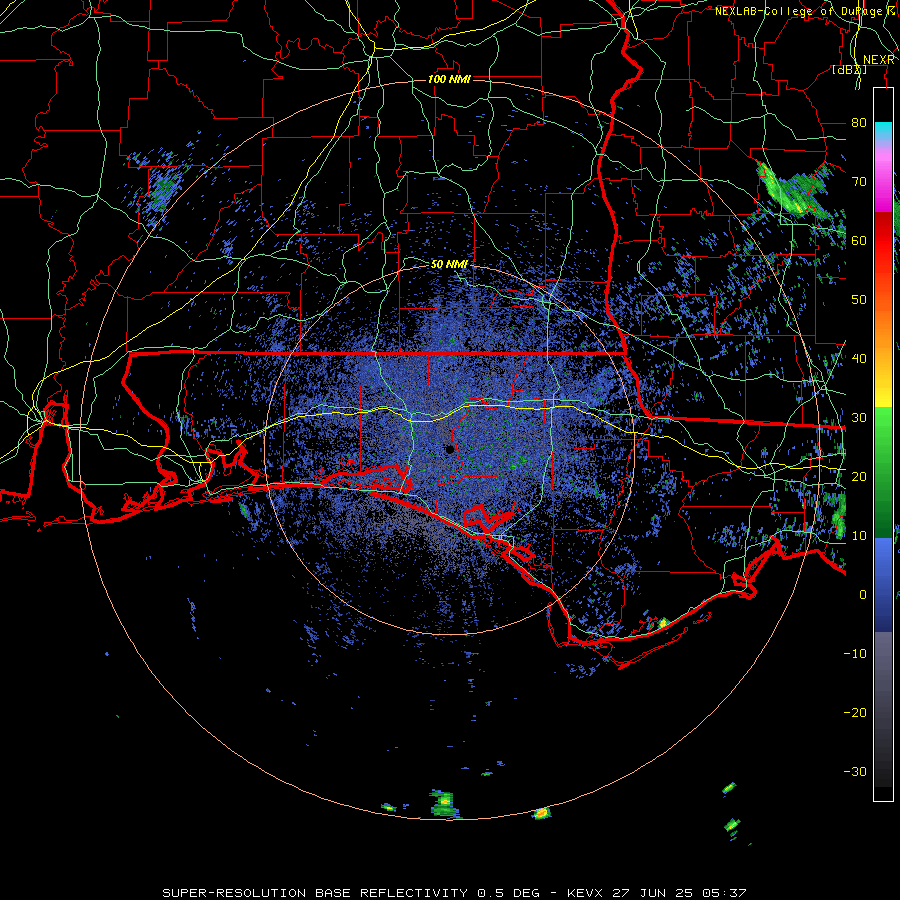
Task: Select the -30 value on dBZ scale
Action: (x=855, y=772)
